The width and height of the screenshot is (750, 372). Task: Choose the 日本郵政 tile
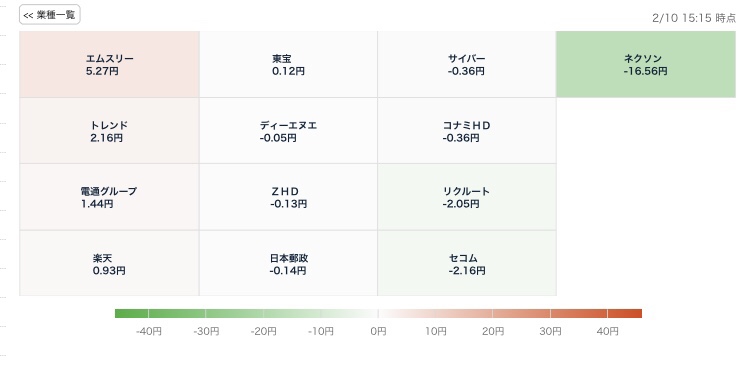[288, 263]
